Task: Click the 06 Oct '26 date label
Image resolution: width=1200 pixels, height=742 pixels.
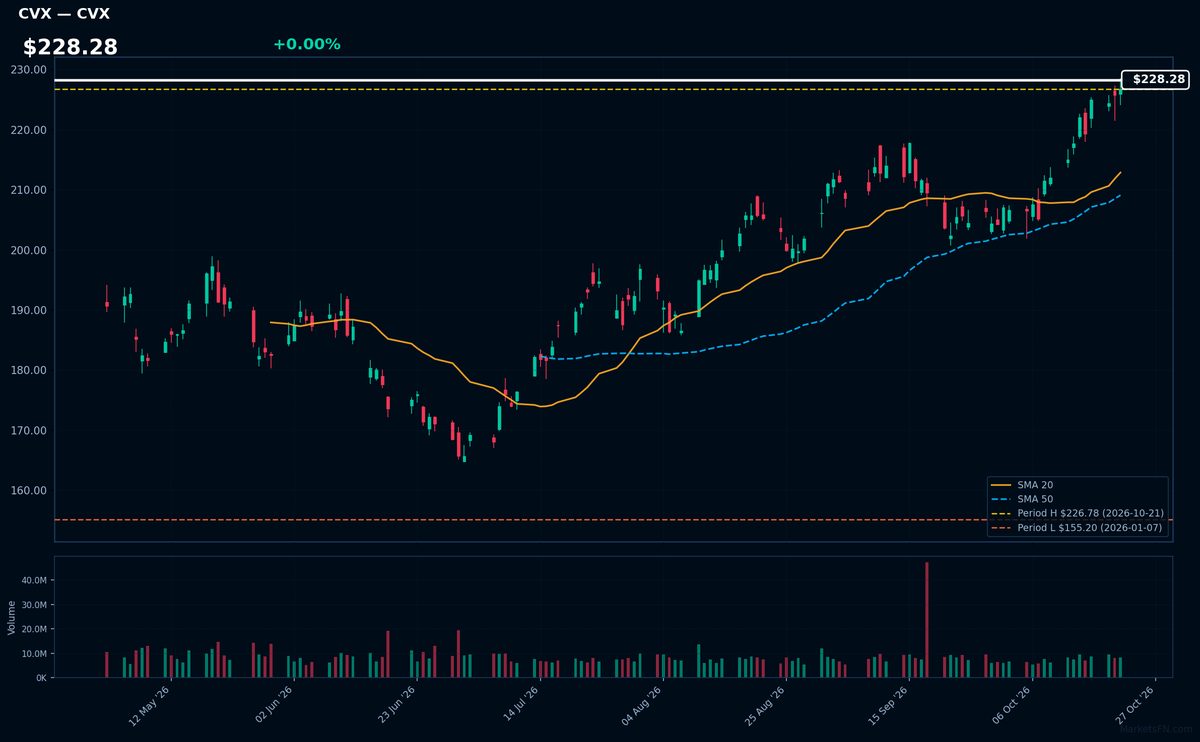Action: pyautogui.click(x=1012, y=705)
